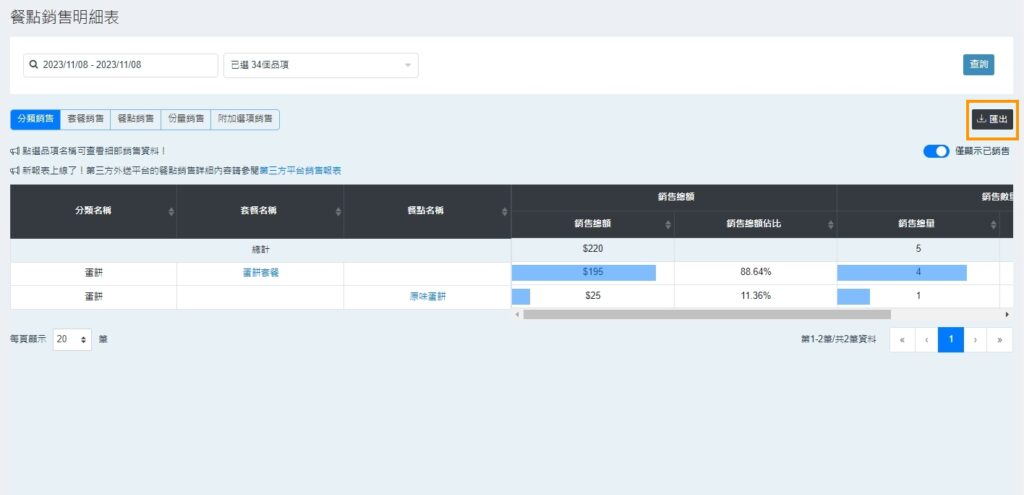
Task: Open the 附加選項銷售 tab
Action: (245, 119)
